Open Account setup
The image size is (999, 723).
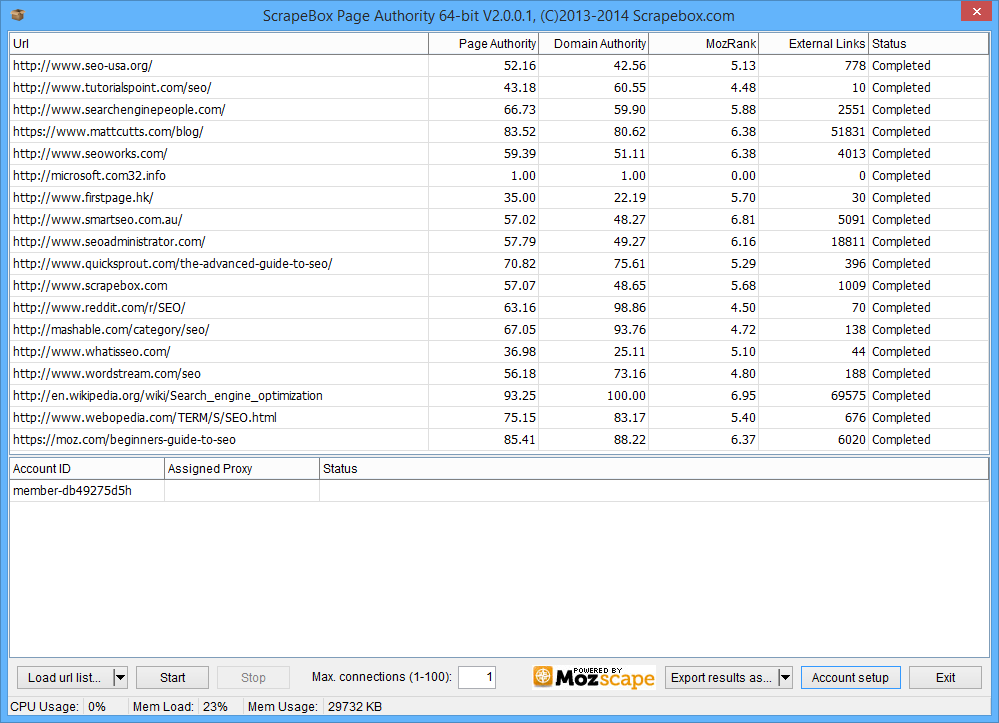pos(850,678)
